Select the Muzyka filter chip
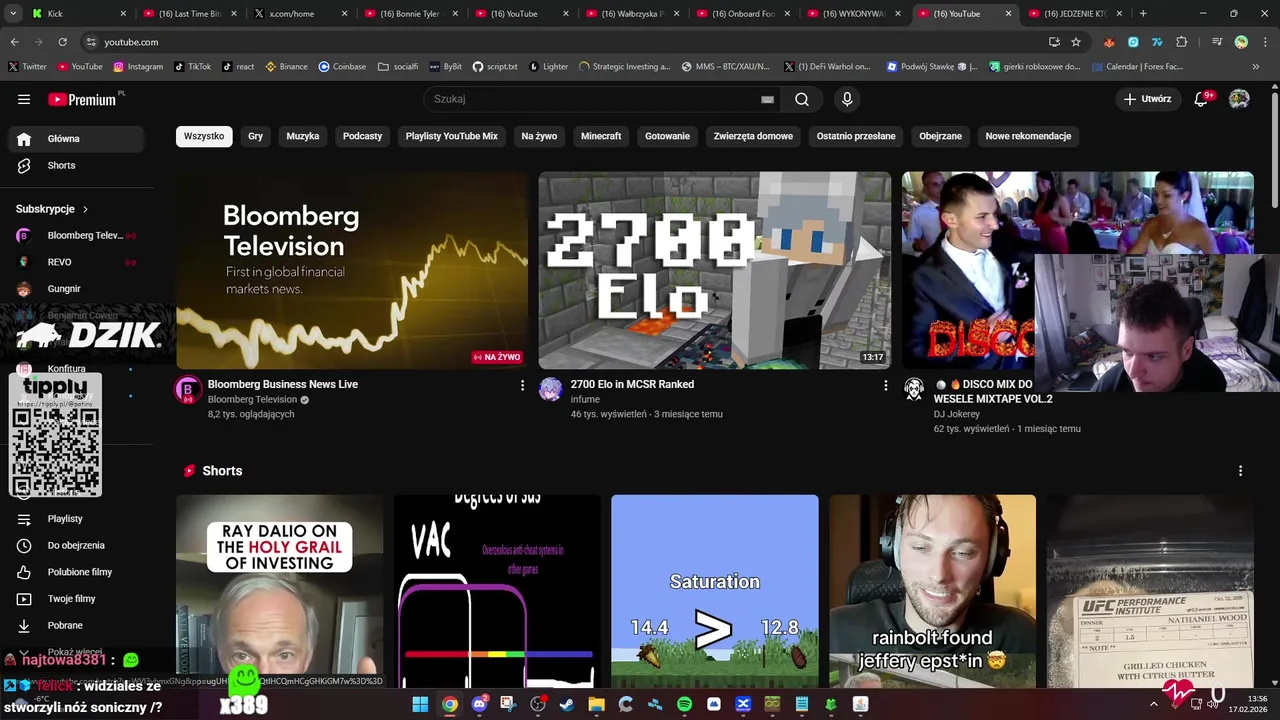Viewport: 1280px width, 720px height. (303, 136)
